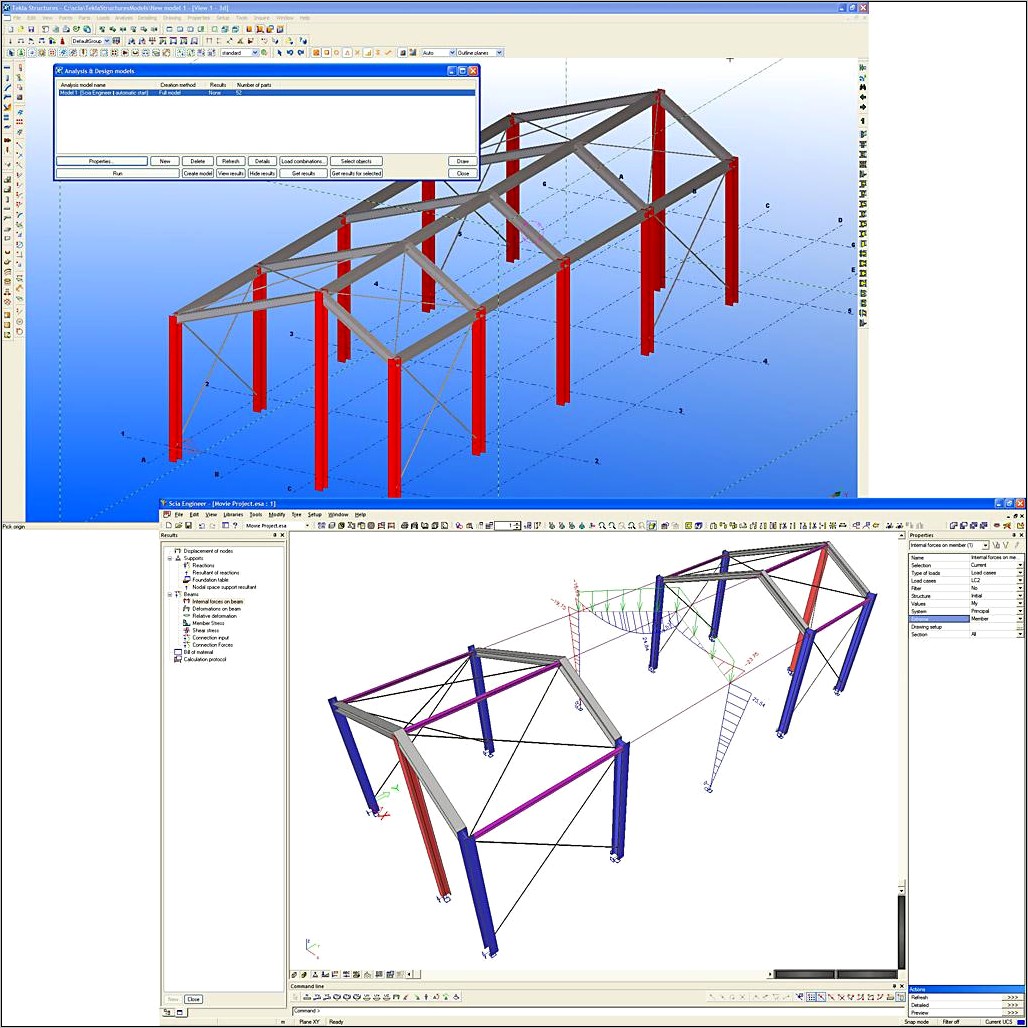Click Calculation protocol icon in Results tree

click(x=178, y=660)
